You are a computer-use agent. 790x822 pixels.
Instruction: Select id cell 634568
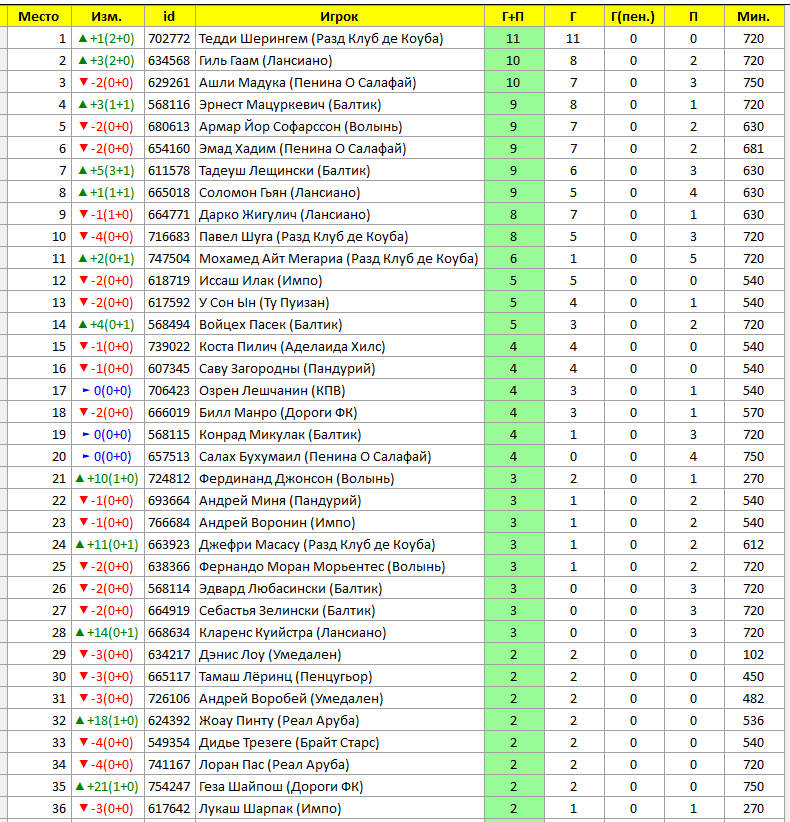click(169, 60)
